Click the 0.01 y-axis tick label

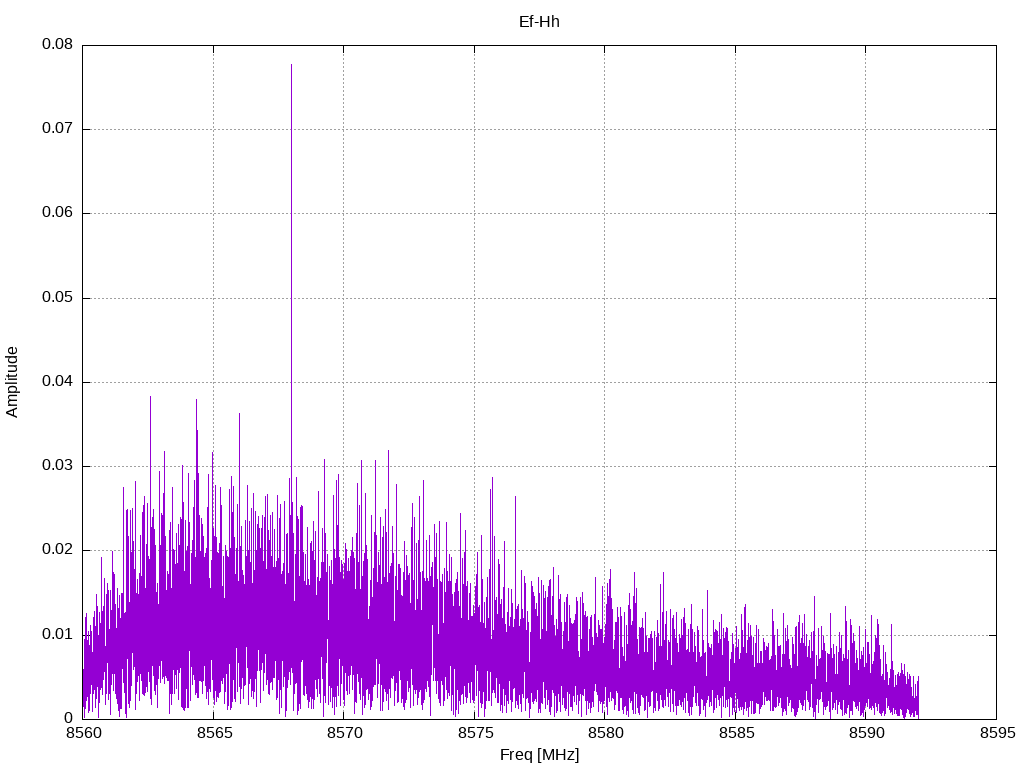(x=57, y=634)
